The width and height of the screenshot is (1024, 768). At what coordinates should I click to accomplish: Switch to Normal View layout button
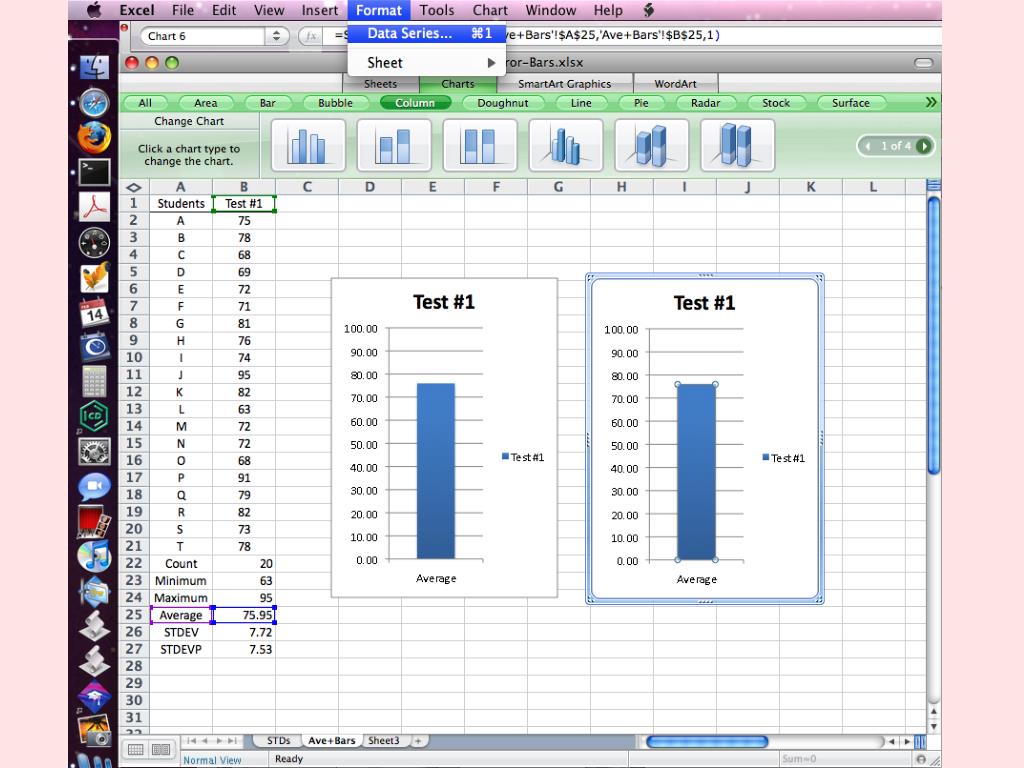(136, 749)
